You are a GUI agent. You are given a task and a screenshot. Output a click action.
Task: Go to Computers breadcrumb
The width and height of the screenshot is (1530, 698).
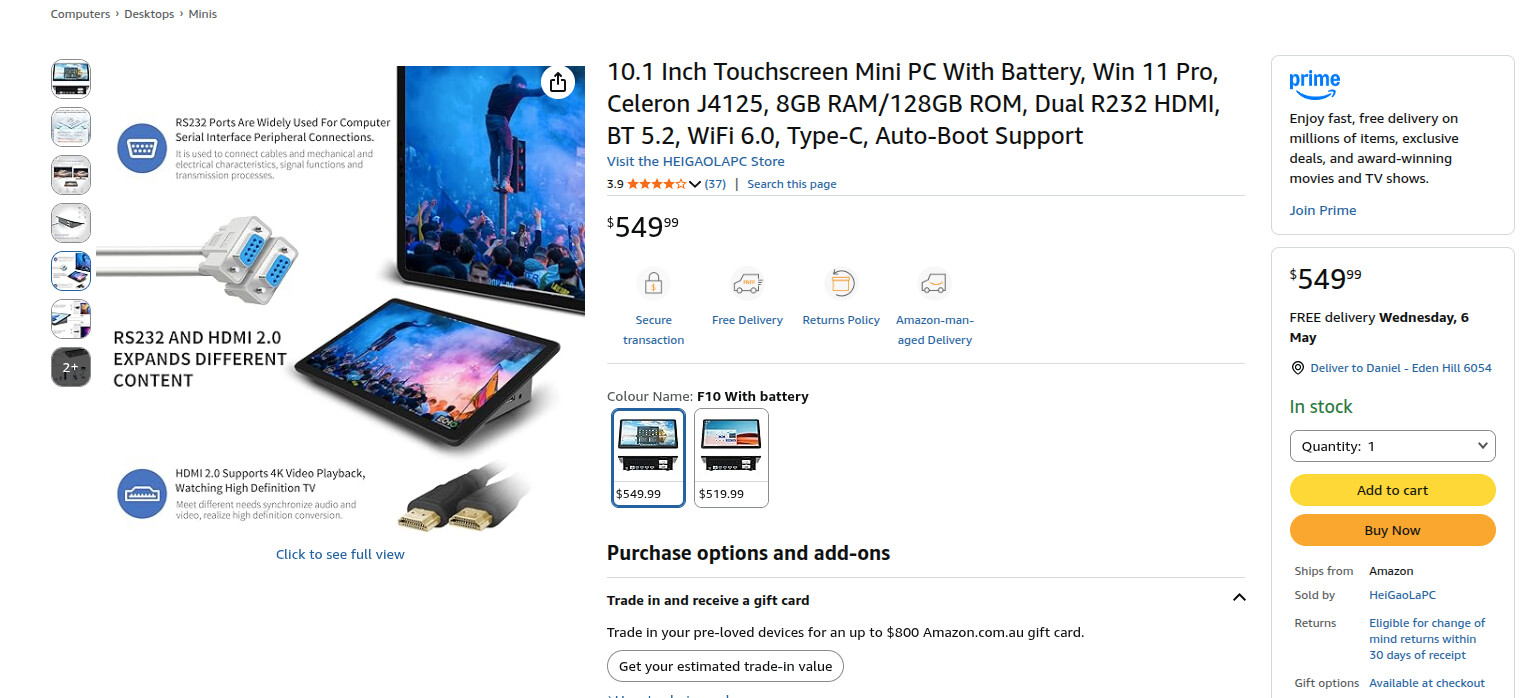(x=80, y=14)
